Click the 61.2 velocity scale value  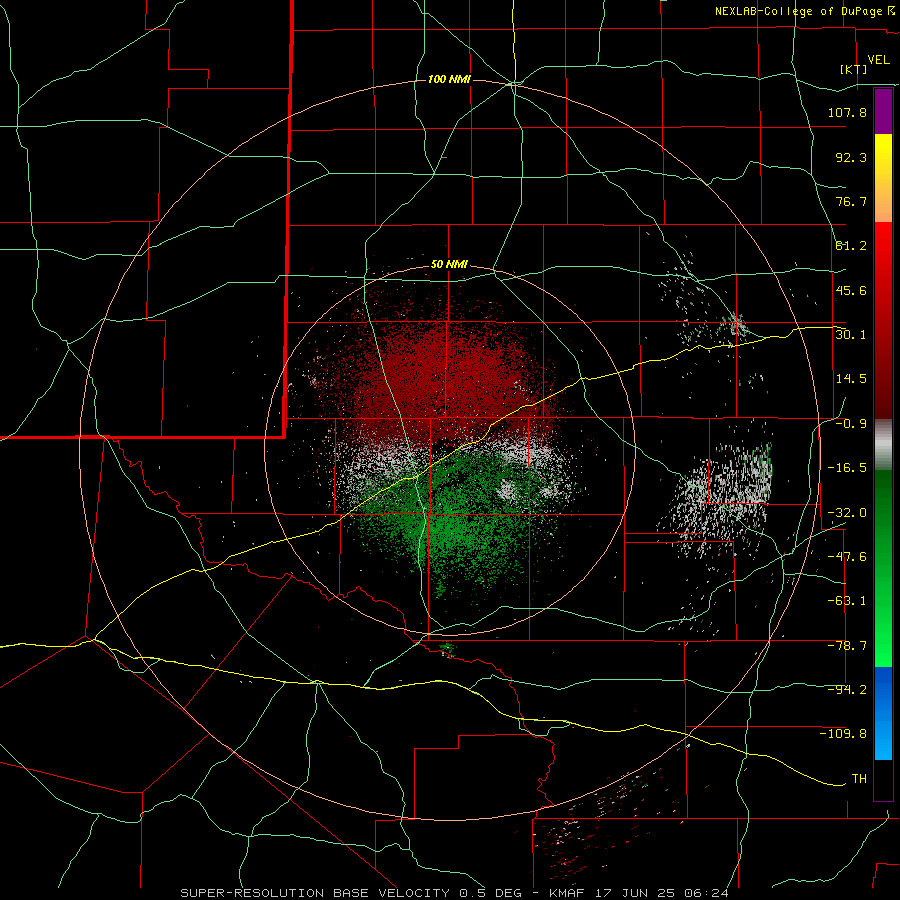(x=851, y=246)
